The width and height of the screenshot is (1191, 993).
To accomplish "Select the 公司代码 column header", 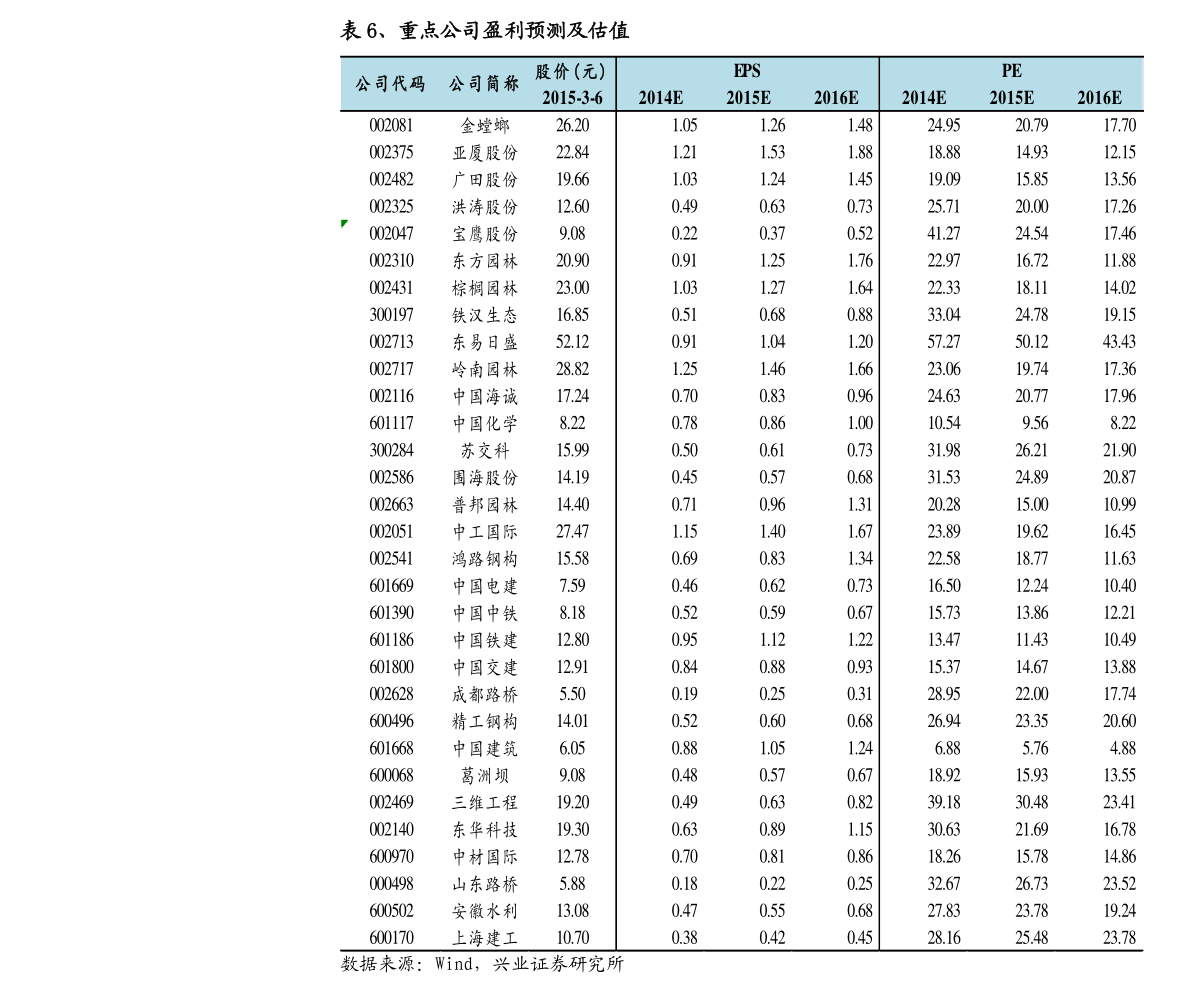I will coord(390,84).
